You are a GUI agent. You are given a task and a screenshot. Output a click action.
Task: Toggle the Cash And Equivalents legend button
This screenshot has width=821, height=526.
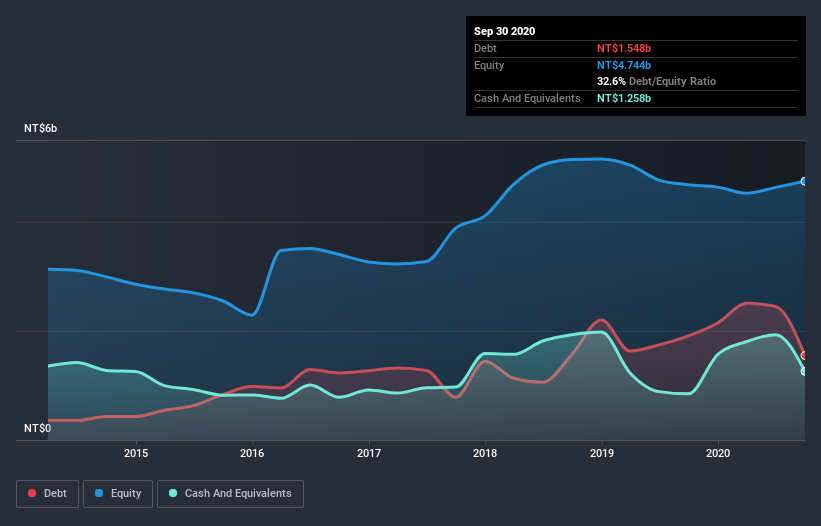coord(230,494)
